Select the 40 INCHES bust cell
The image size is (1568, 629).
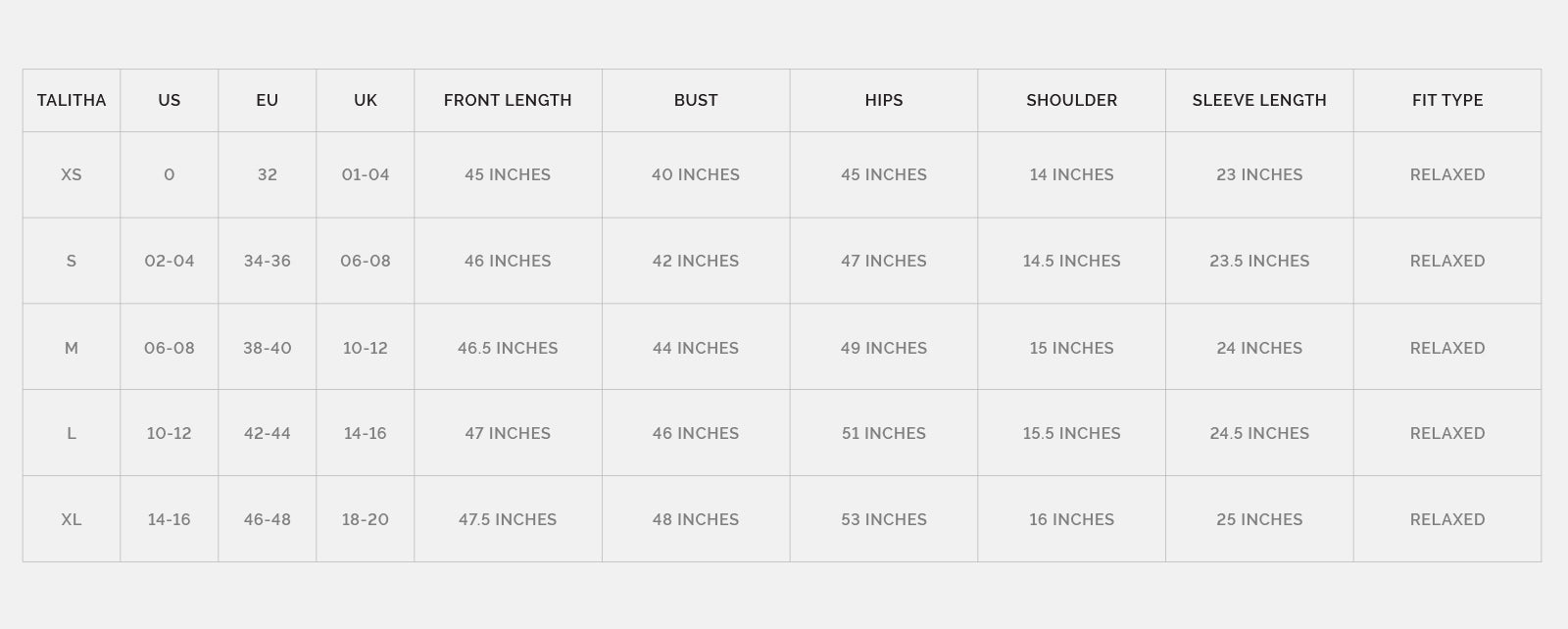pyautogui.click(x=696, y=174)
